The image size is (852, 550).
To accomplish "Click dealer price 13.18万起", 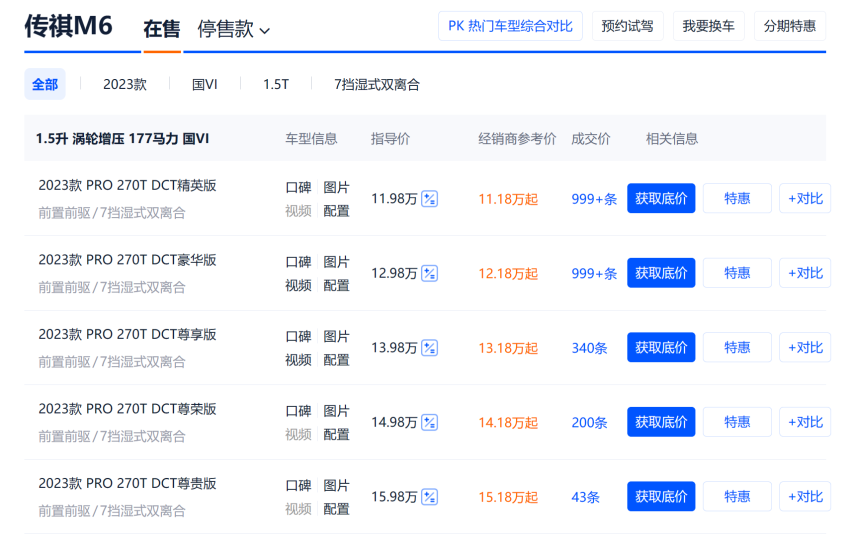I will point(508,348).
